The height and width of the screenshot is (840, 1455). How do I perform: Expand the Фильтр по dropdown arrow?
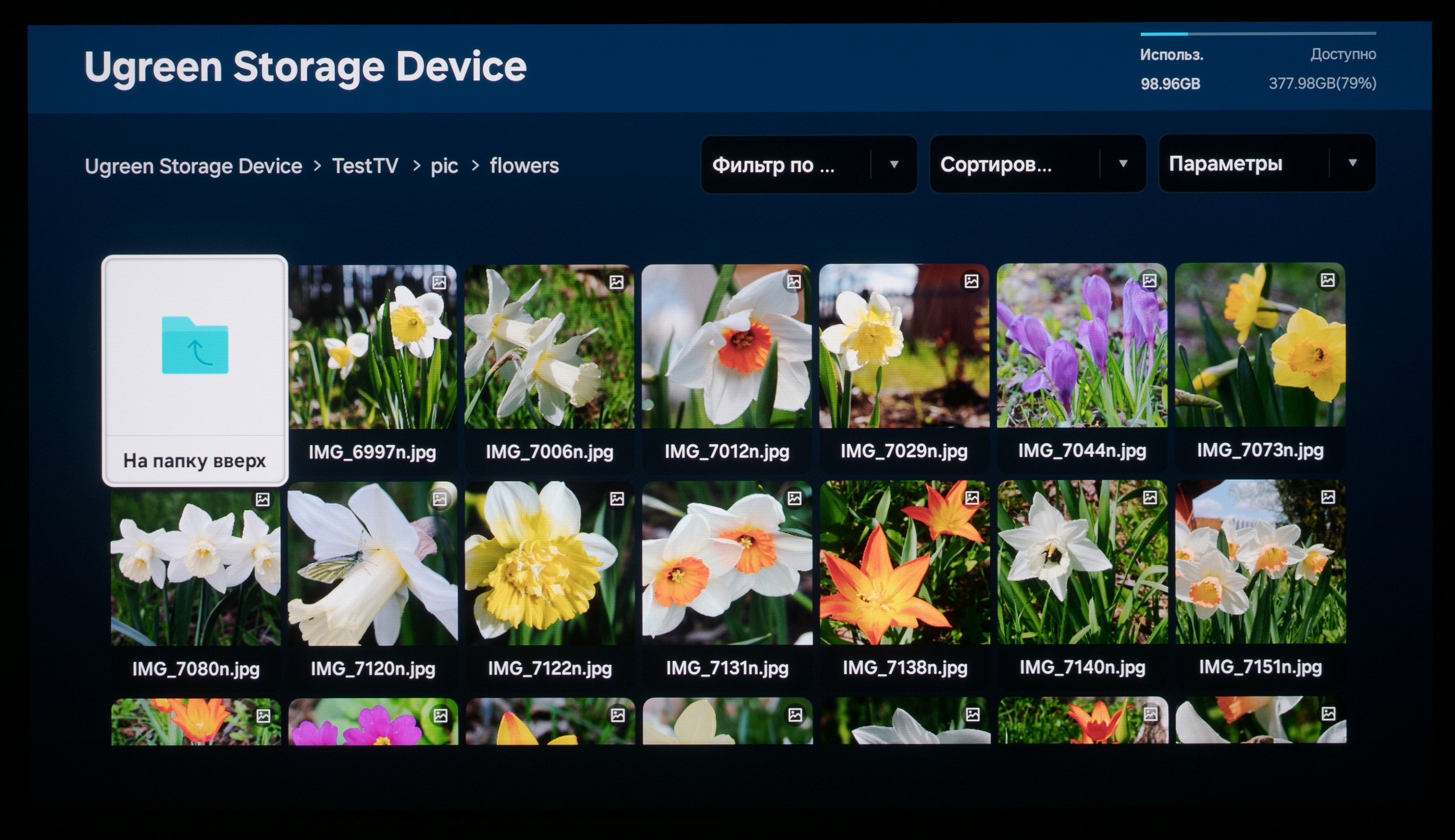[894, 165]
